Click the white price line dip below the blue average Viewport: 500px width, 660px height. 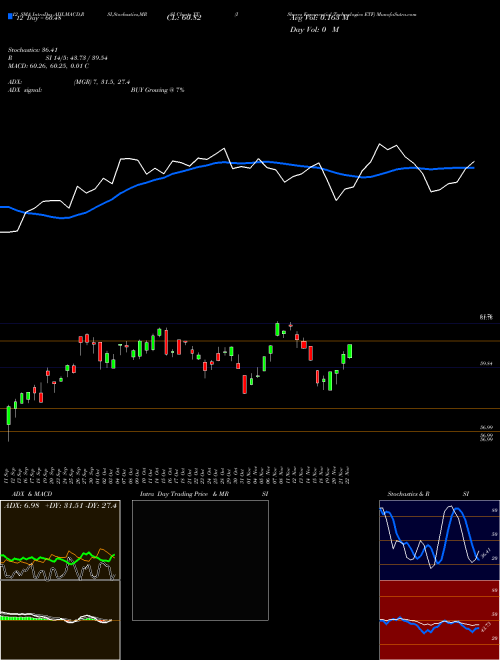point(336,200)
